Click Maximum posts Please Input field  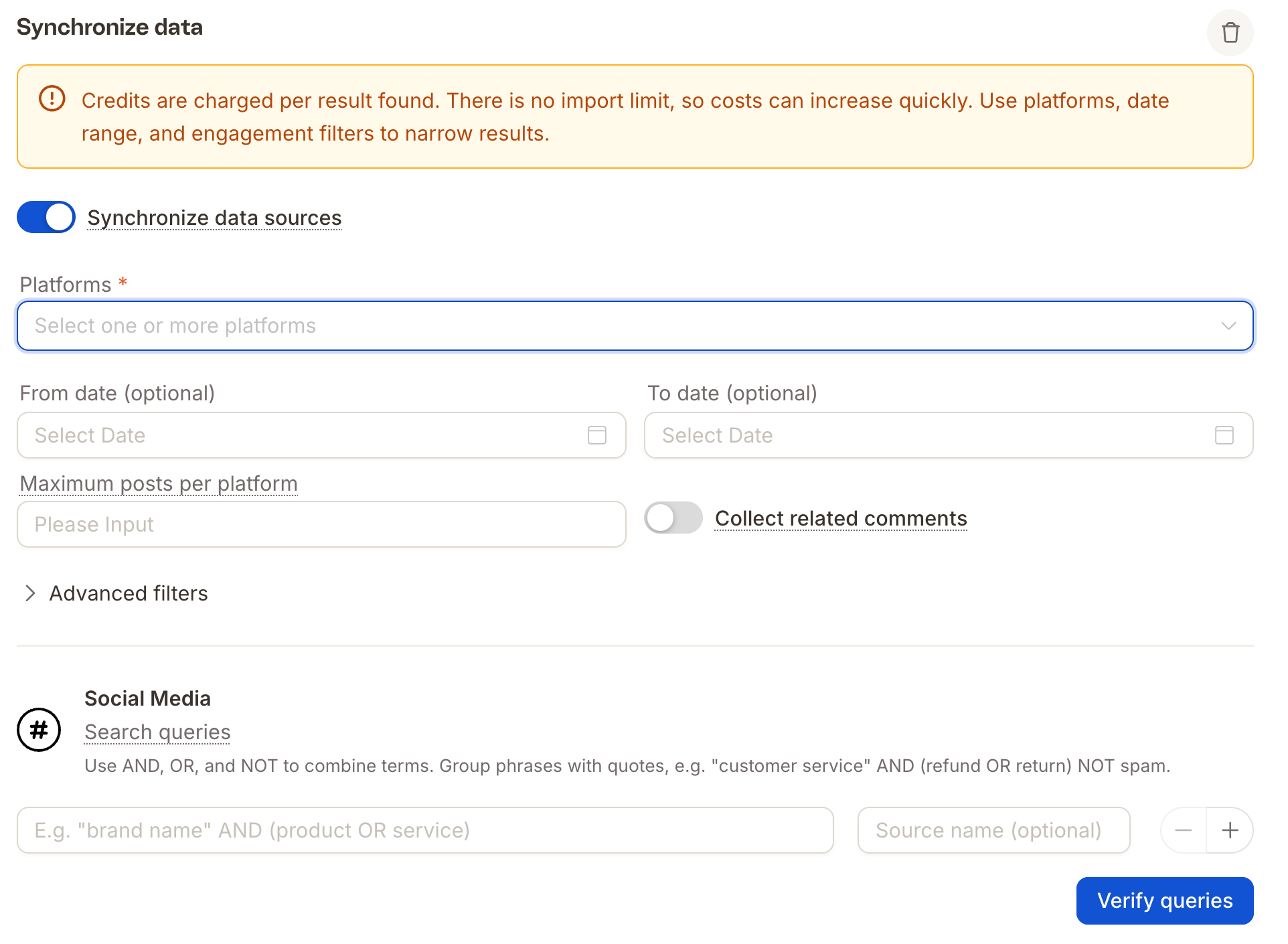321,524
